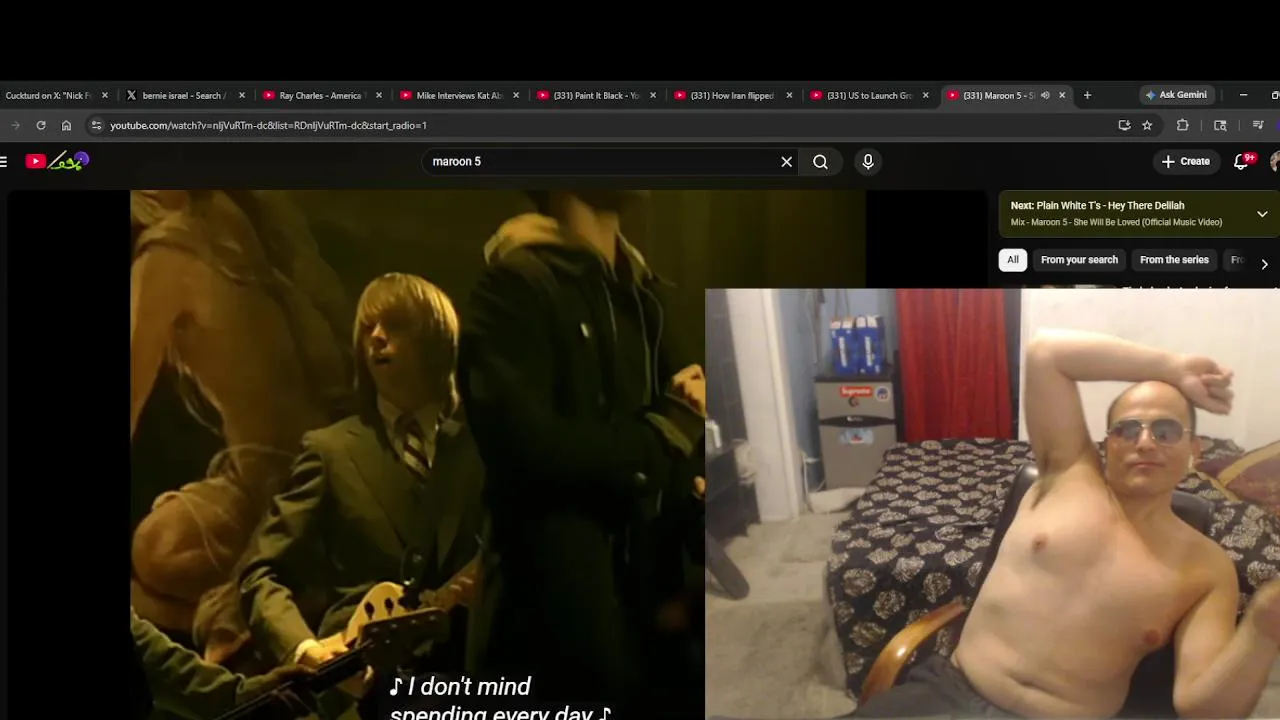Open the account avatar menu
The width and height of the screenshot is (1280, 720).
tap(1275, 161)
